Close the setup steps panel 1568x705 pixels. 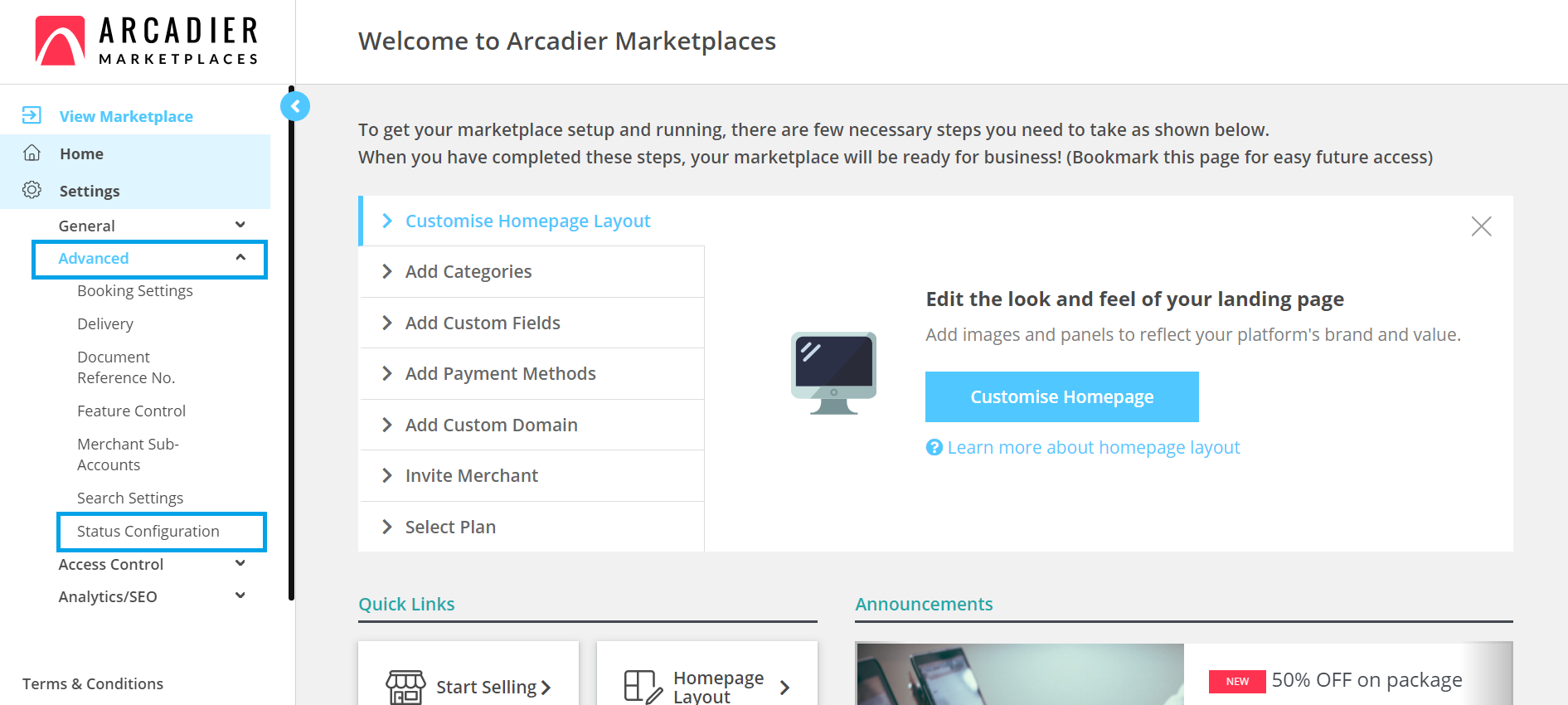coord(1481,226)
